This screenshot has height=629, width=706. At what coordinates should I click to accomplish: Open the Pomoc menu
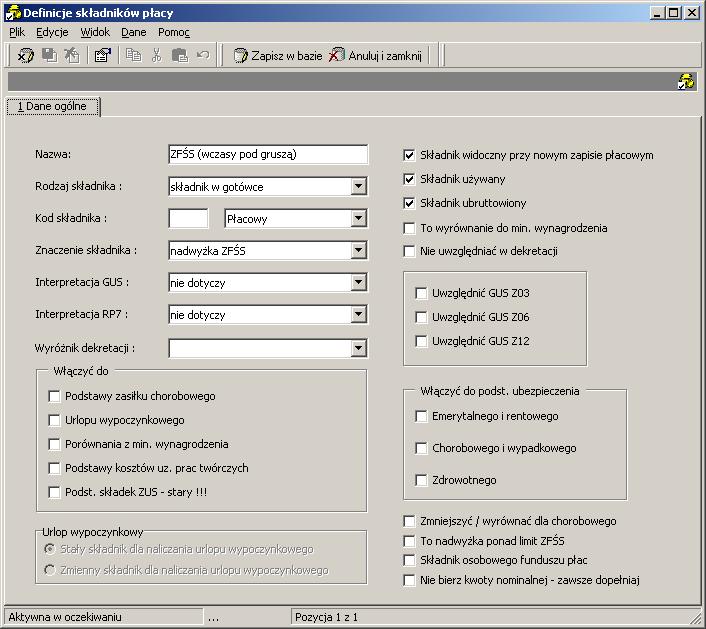tap(174, 32)
